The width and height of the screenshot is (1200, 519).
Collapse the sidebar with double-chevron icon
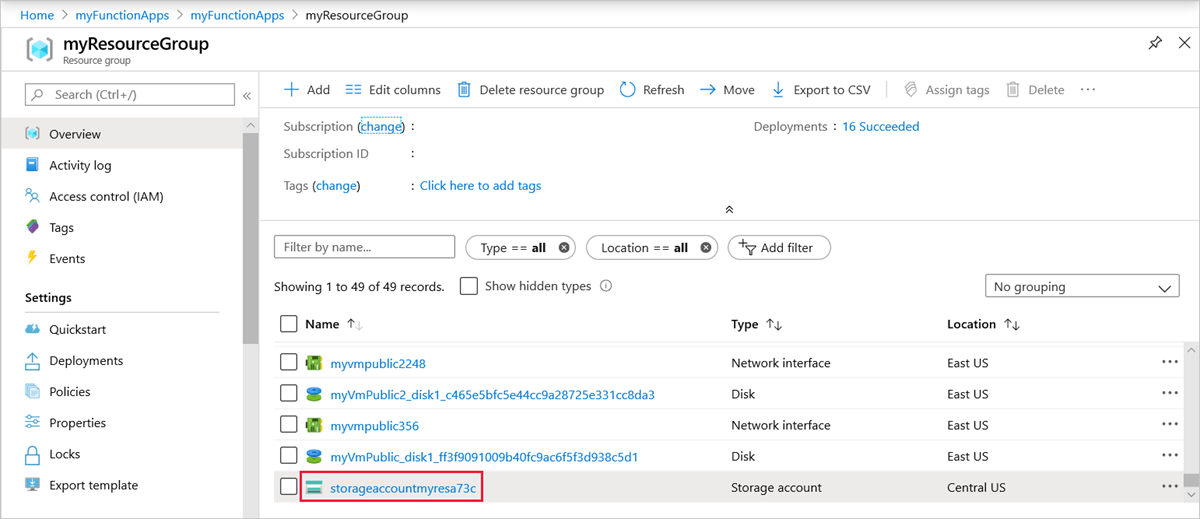click(247, 95)
